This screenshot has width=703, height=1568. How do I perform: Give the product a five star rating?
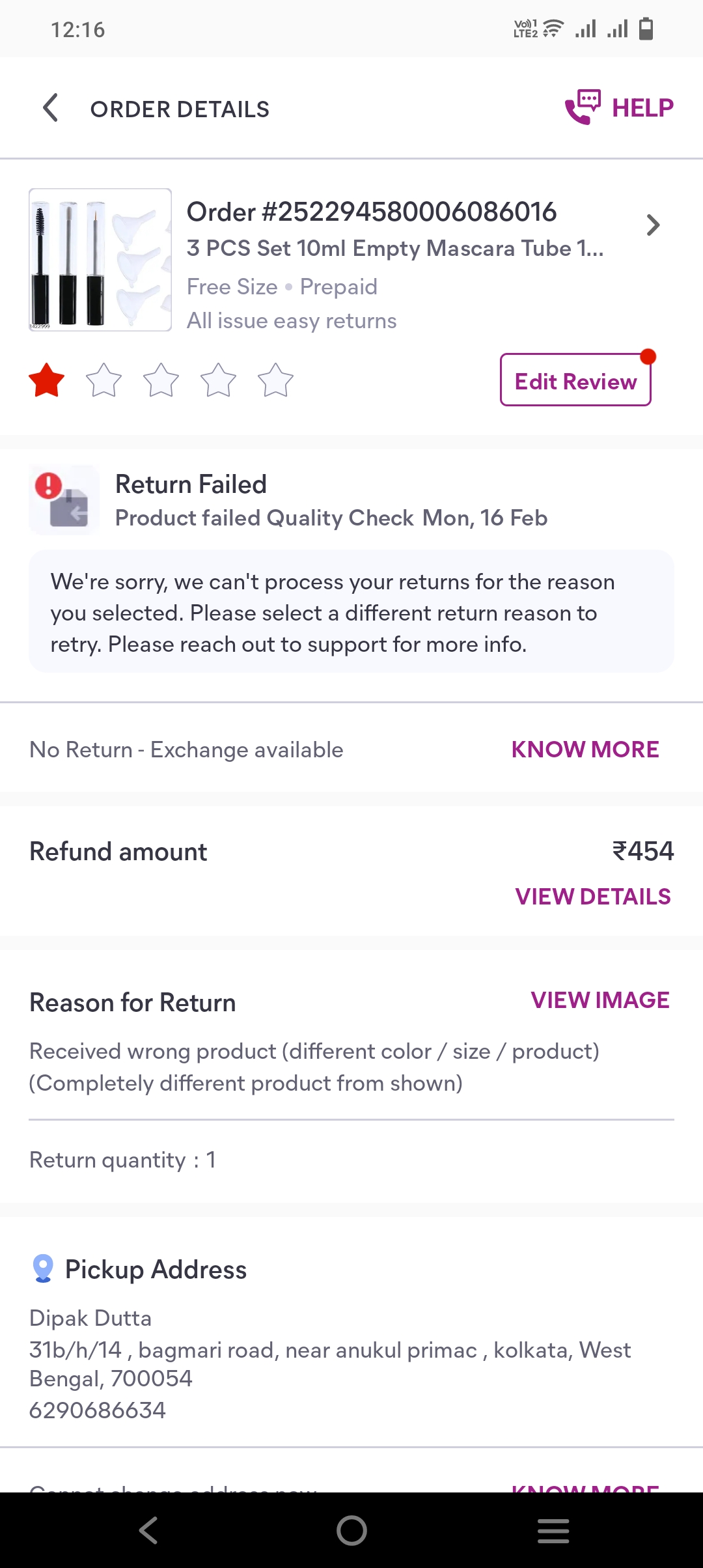pos(275,381)
